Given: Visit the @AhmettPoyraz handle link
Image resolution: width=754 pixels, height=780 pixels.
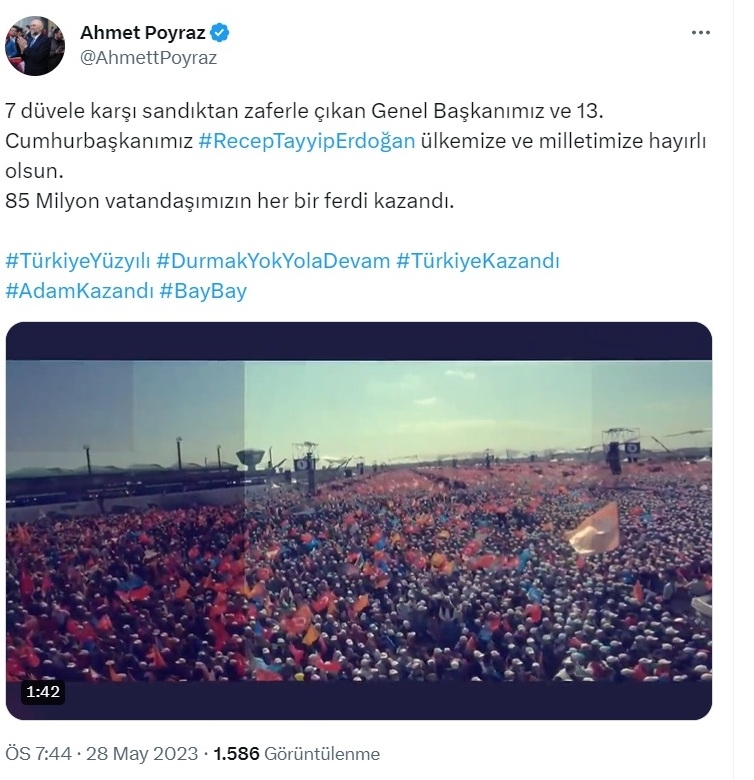Looking at the screenshot, I should [x=148, y=58].
